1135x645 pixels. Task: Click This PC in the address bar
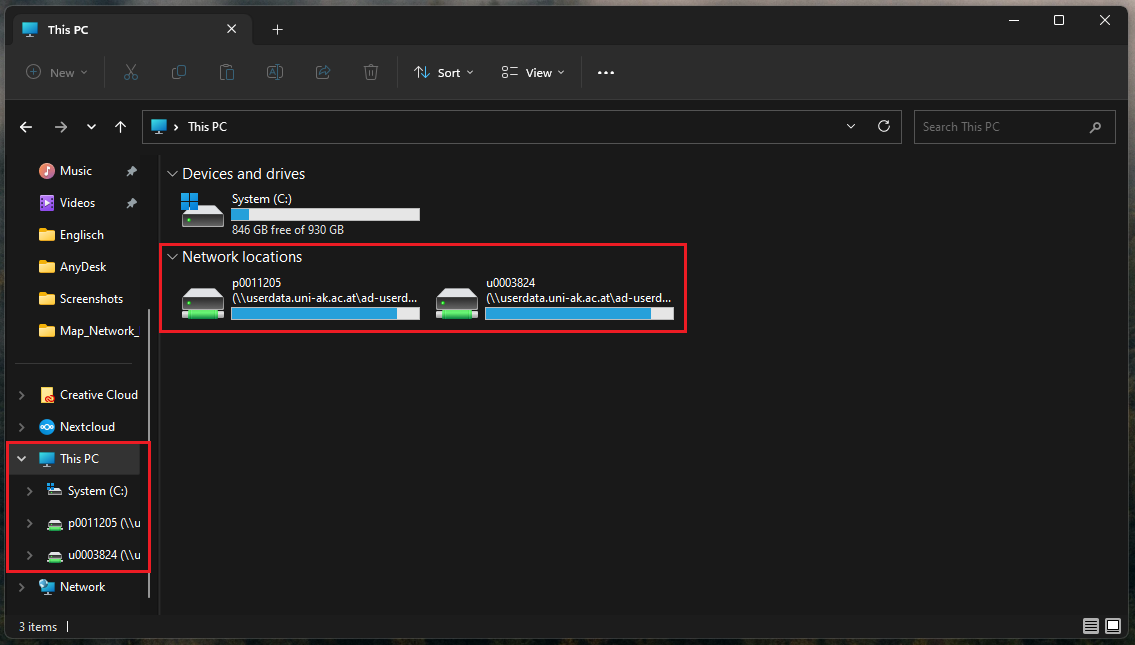(208, 127)
